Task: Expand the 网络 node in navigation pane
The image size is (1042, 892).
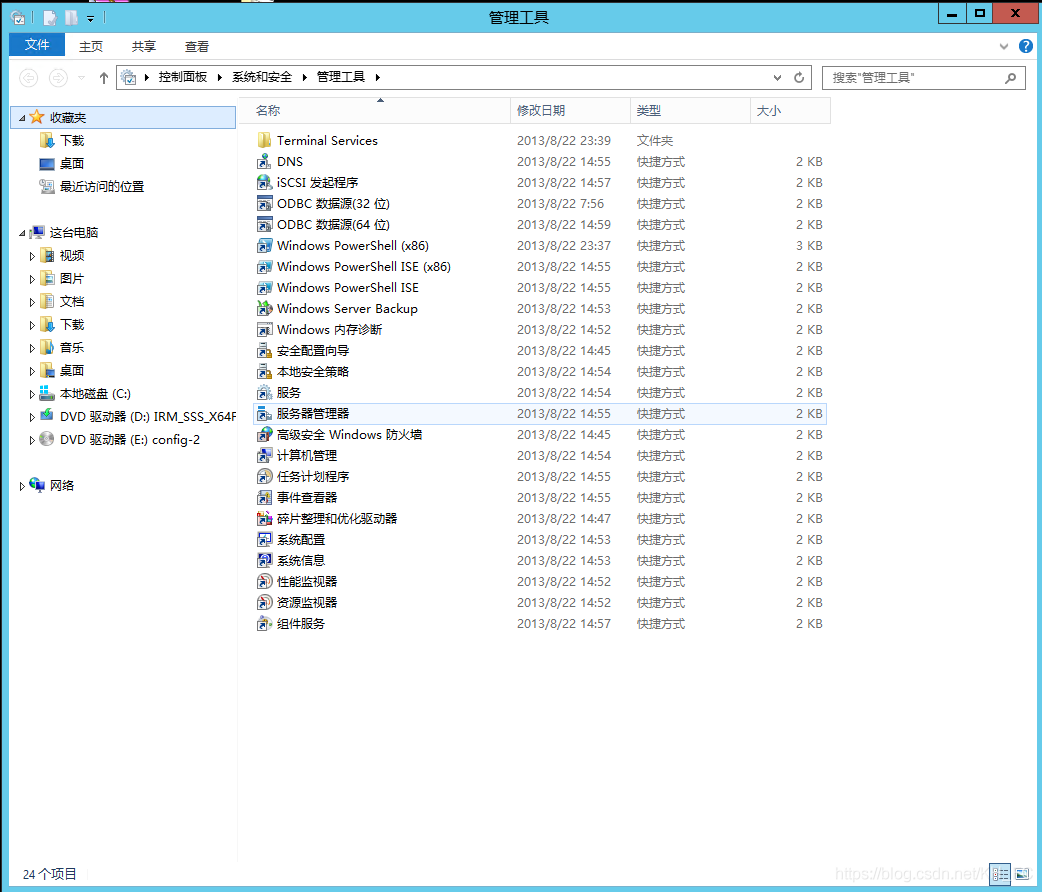Action: (x=22, y=485)
